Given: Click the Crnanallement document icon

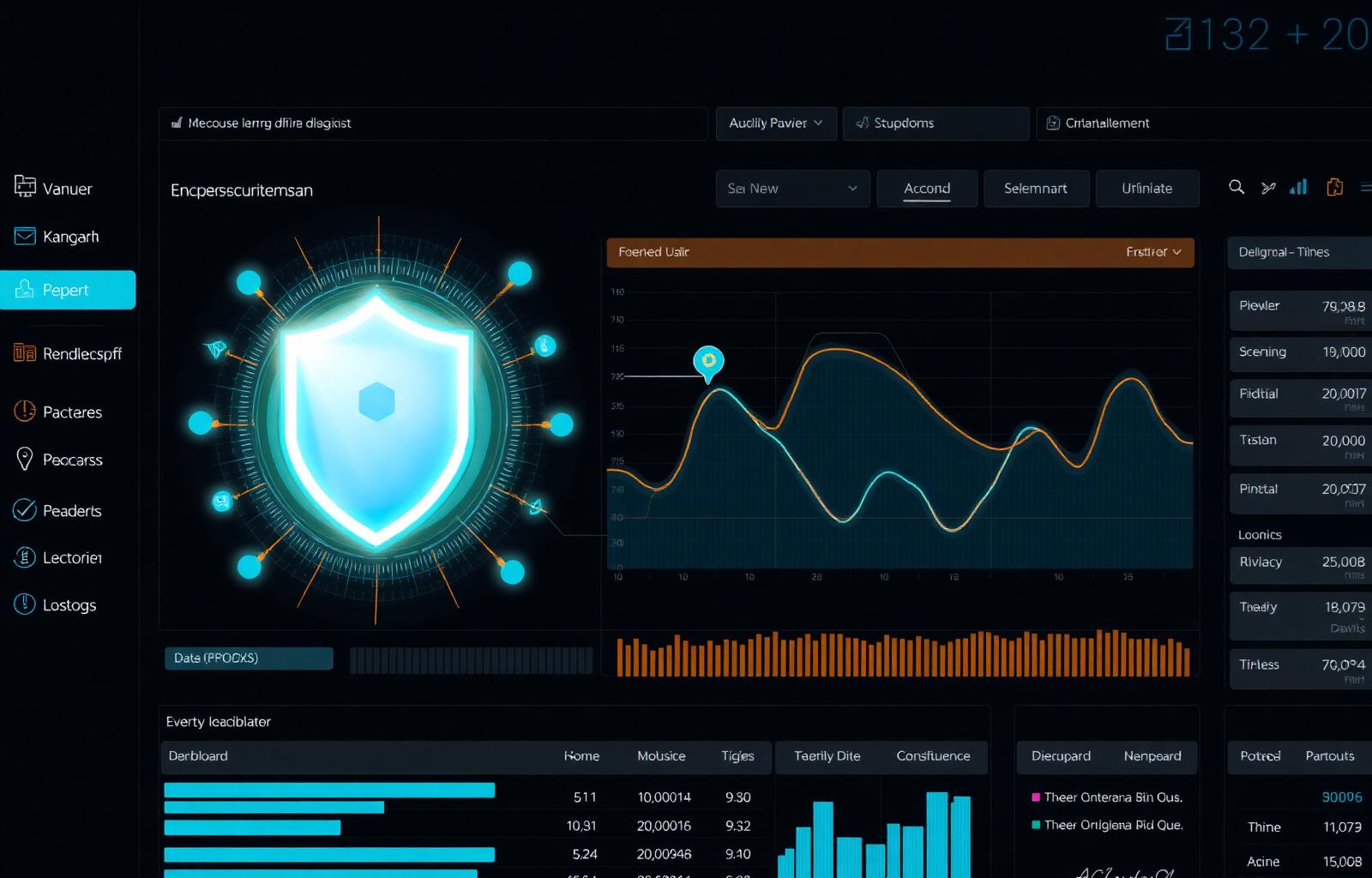Looking at the screenshot, I should [1053, 123].
